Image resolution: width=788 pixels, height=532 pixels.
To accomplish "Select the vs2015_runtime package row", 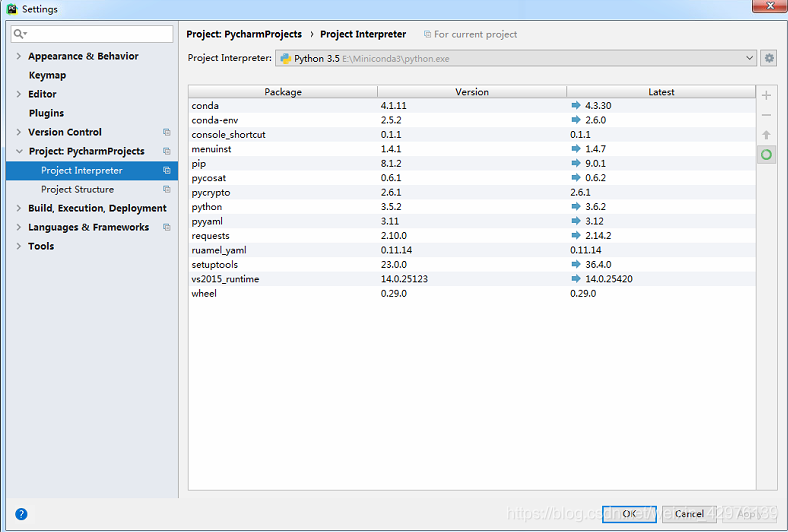I will (472, 279).
